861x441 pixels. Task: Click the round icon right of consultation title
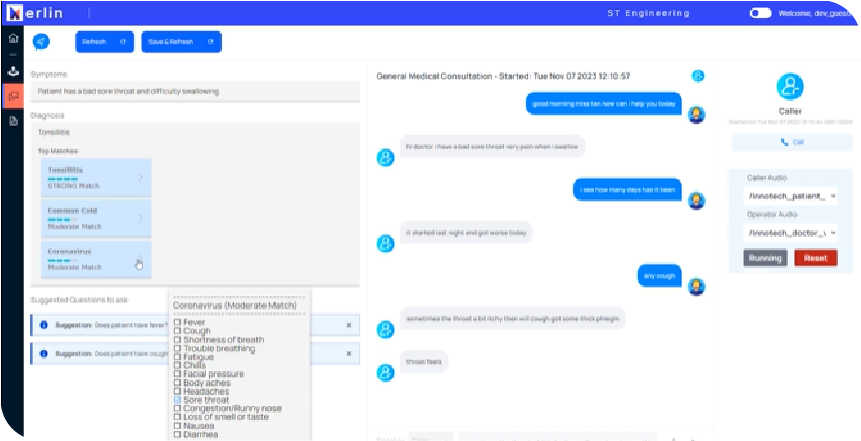(x=698, y=76)
